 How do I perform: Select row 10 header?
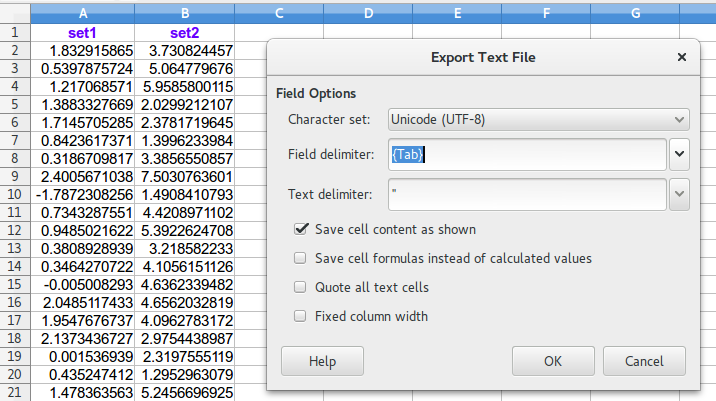pyautogui.click(x=14, y=194)
